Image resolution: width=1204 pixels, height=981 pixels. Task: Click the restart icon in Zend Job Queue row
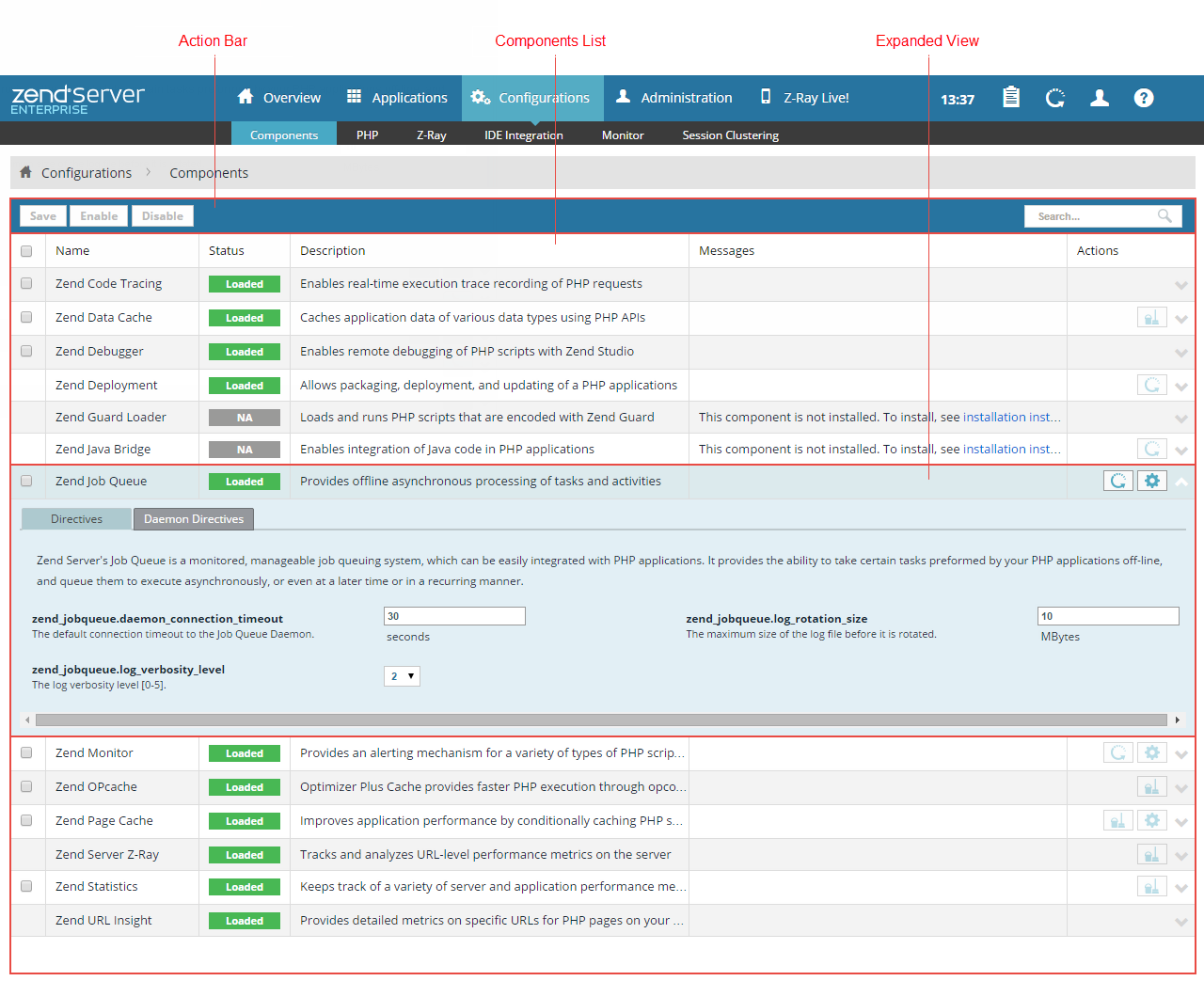(x=1117, y=481)
